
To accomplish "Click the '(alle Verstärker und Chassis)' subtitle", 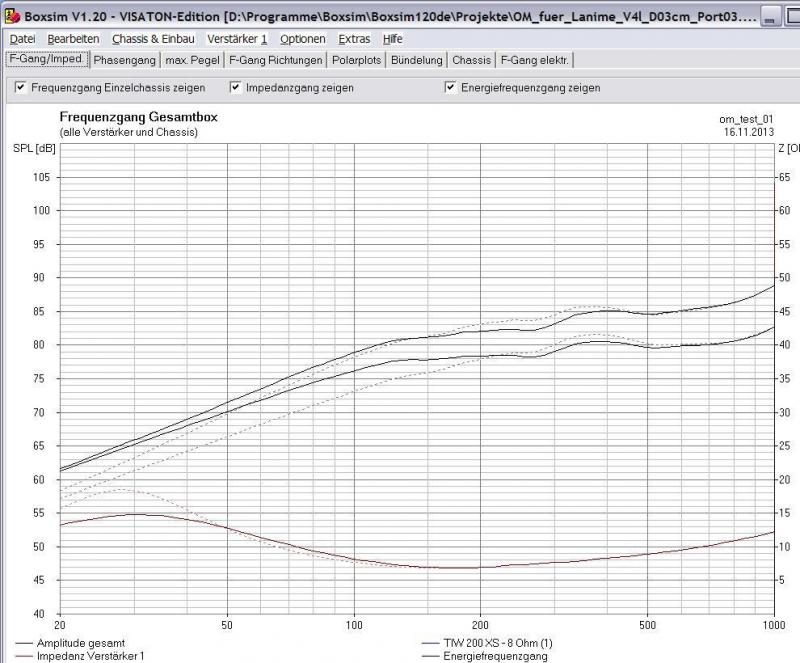I will (x=128, y=132).
